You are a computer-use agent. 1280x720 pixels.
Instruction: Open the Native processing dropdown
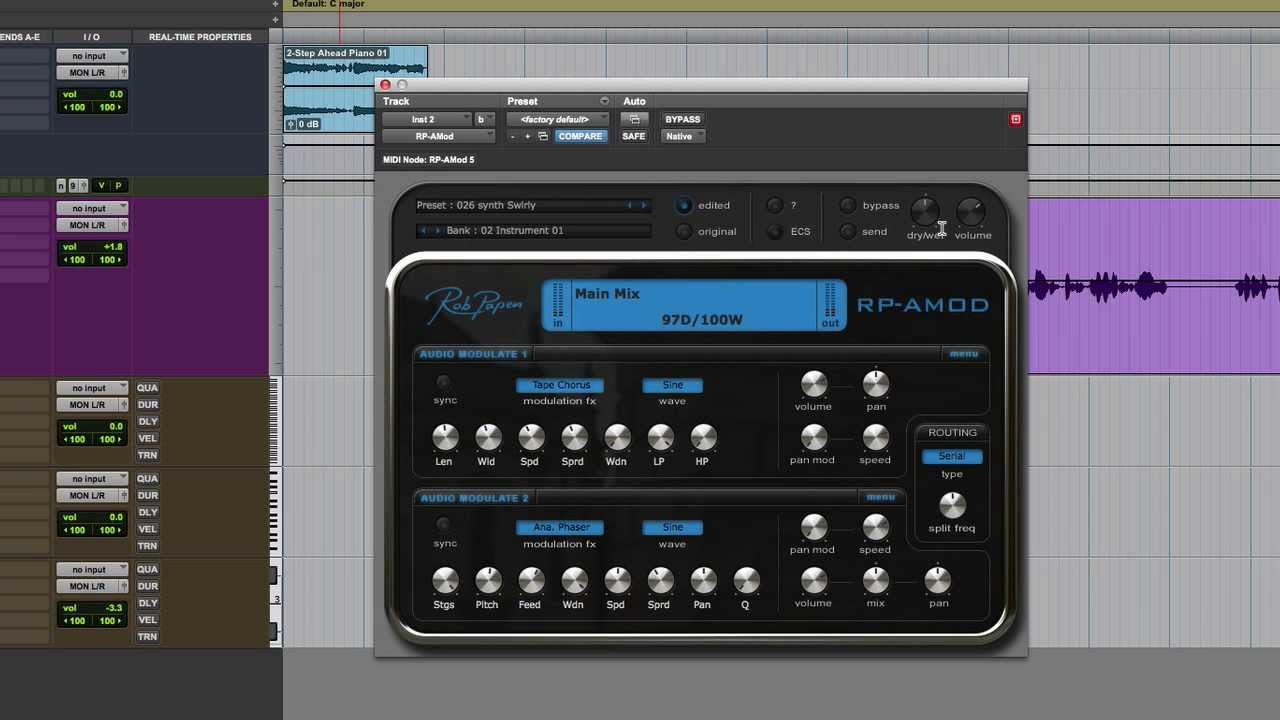point(683,136)
